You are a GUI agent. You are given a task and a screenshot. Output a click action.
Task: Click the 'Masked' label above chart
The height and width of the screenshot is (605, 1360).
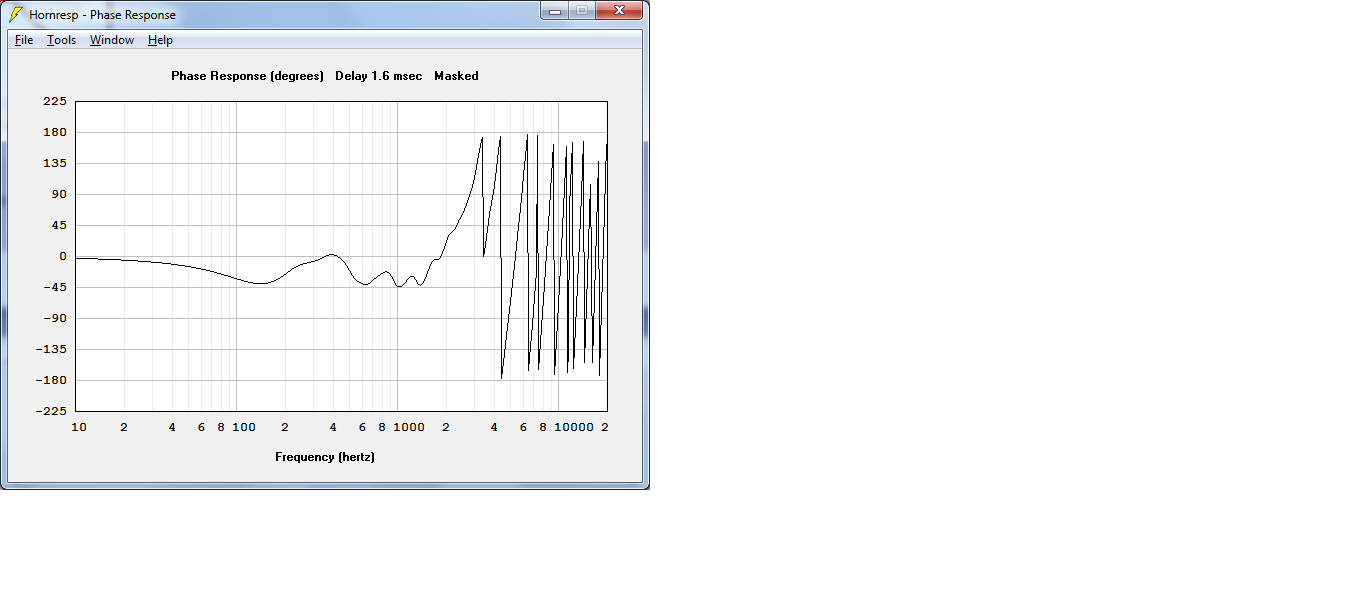[x=456, y=76]
